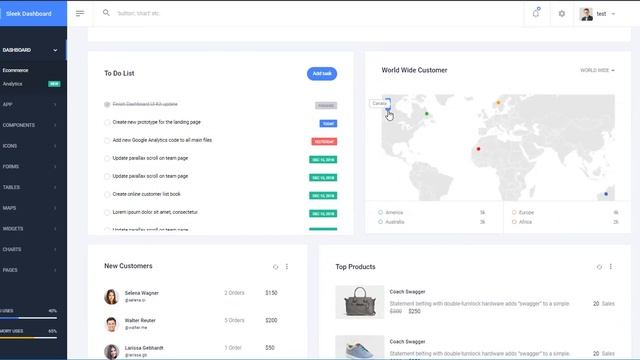Open the WORLD WIDE dropdown
Screen dimensions: 640x360
click(x=597, y=70)
